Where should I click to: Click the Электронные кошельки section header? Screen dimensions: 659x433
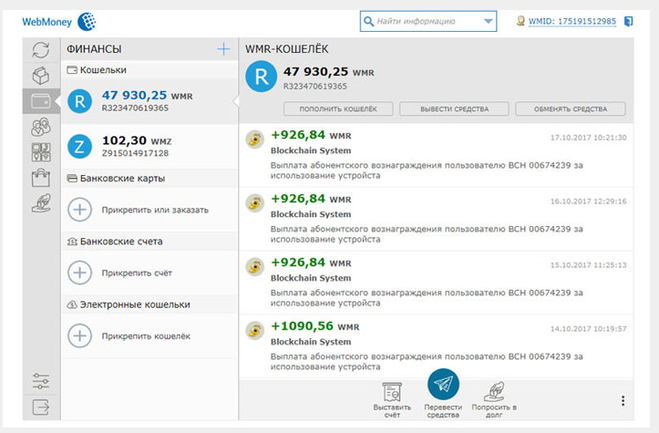[150, 304]
